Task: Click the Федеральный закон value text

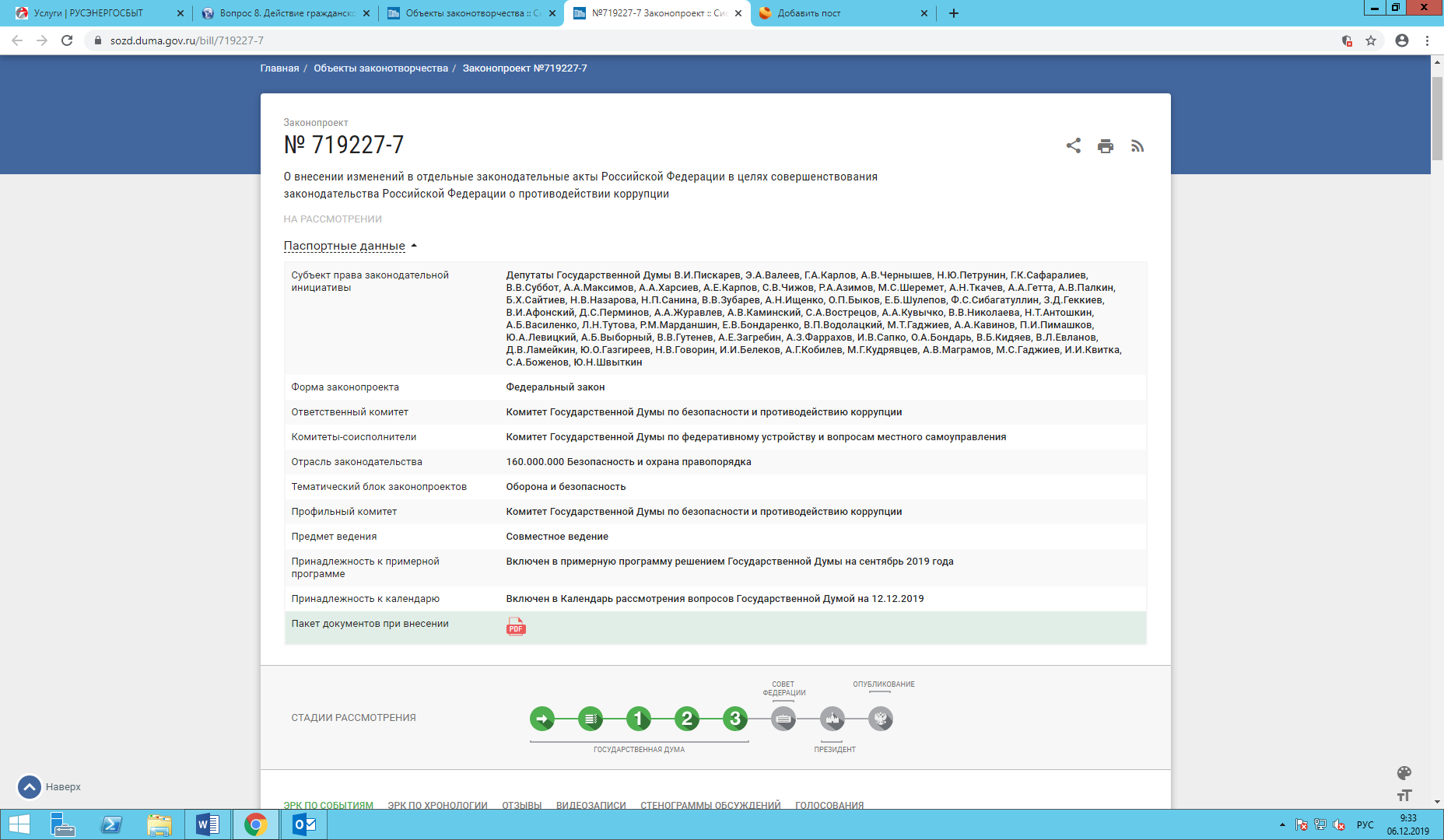Action: coord(556,387)
